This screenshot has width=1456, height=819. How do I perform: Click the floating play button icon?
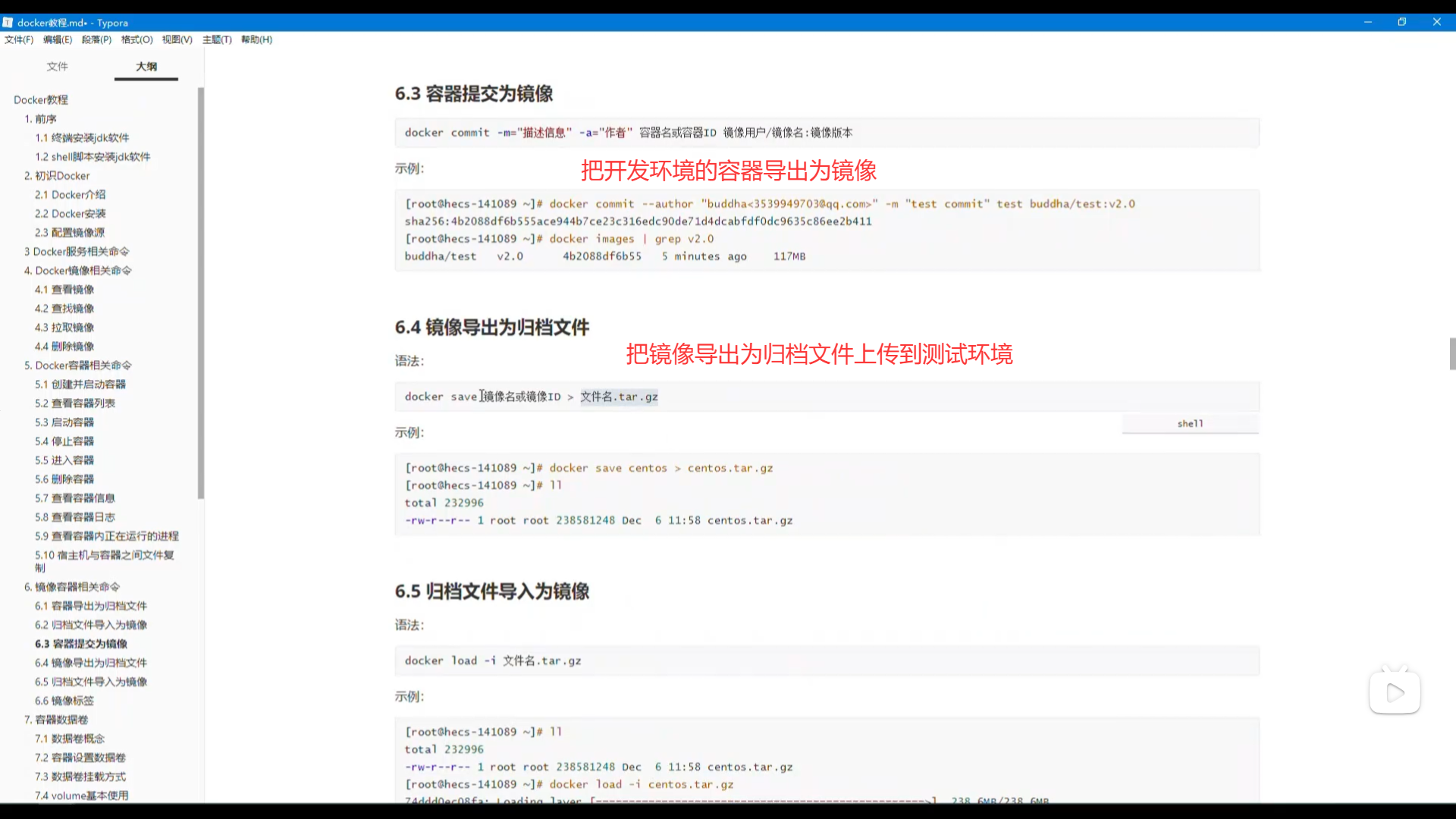(1395, 692)
